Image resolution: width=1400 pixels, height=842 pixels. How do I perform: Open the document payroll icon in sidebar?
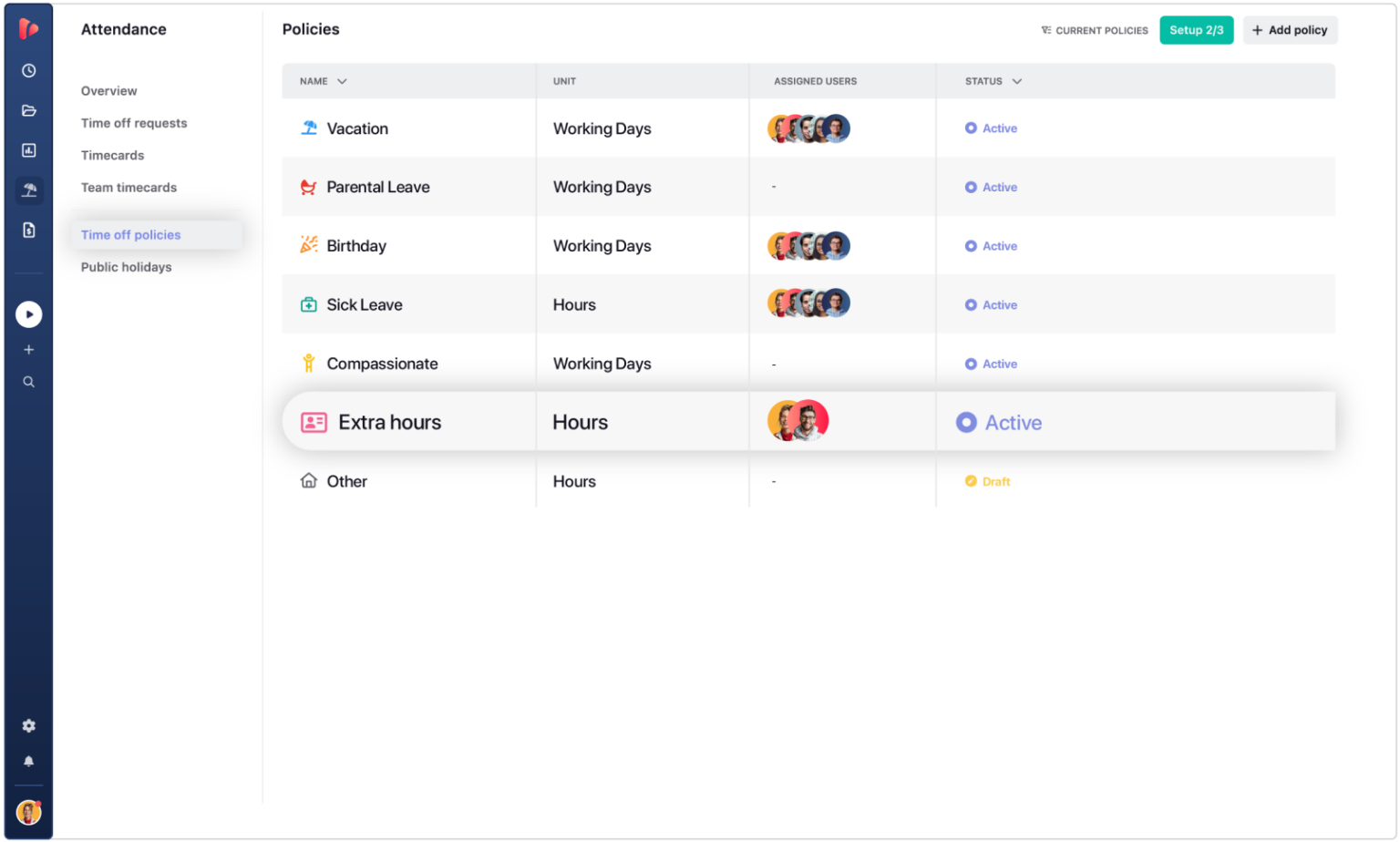click(29, 231)
